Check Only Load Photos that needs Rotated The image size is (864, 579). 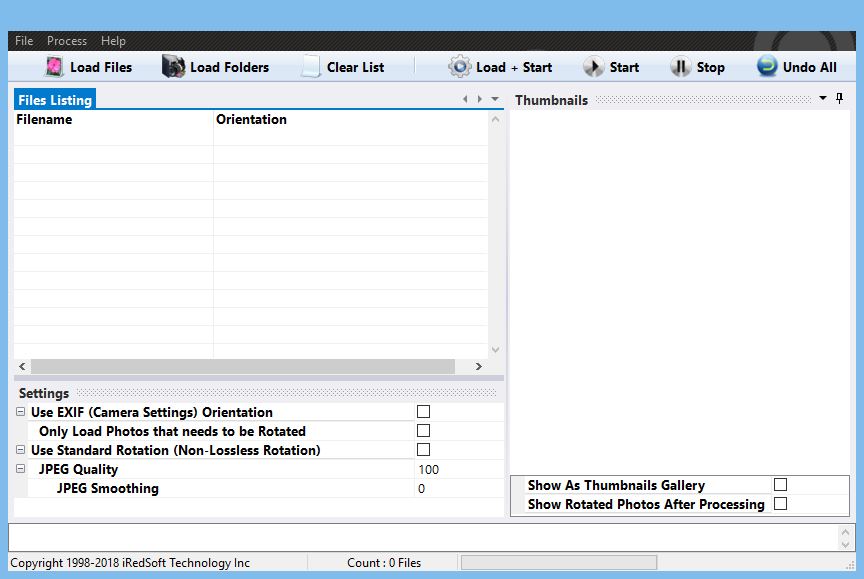coord(423,431)
